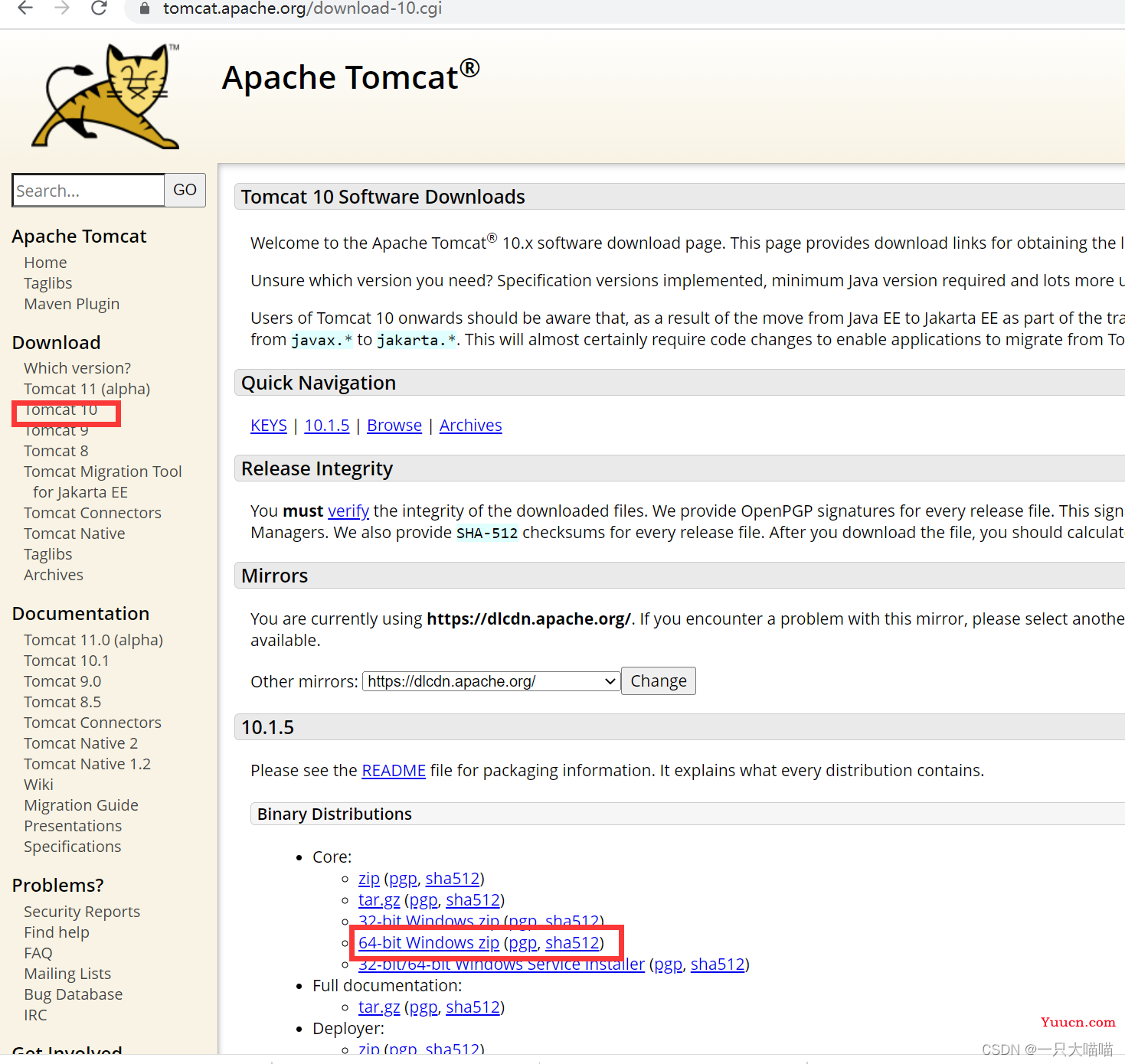Open Tomcat Native 1.2 documentation
The image size is (1125, 1064).
(87, 764)
